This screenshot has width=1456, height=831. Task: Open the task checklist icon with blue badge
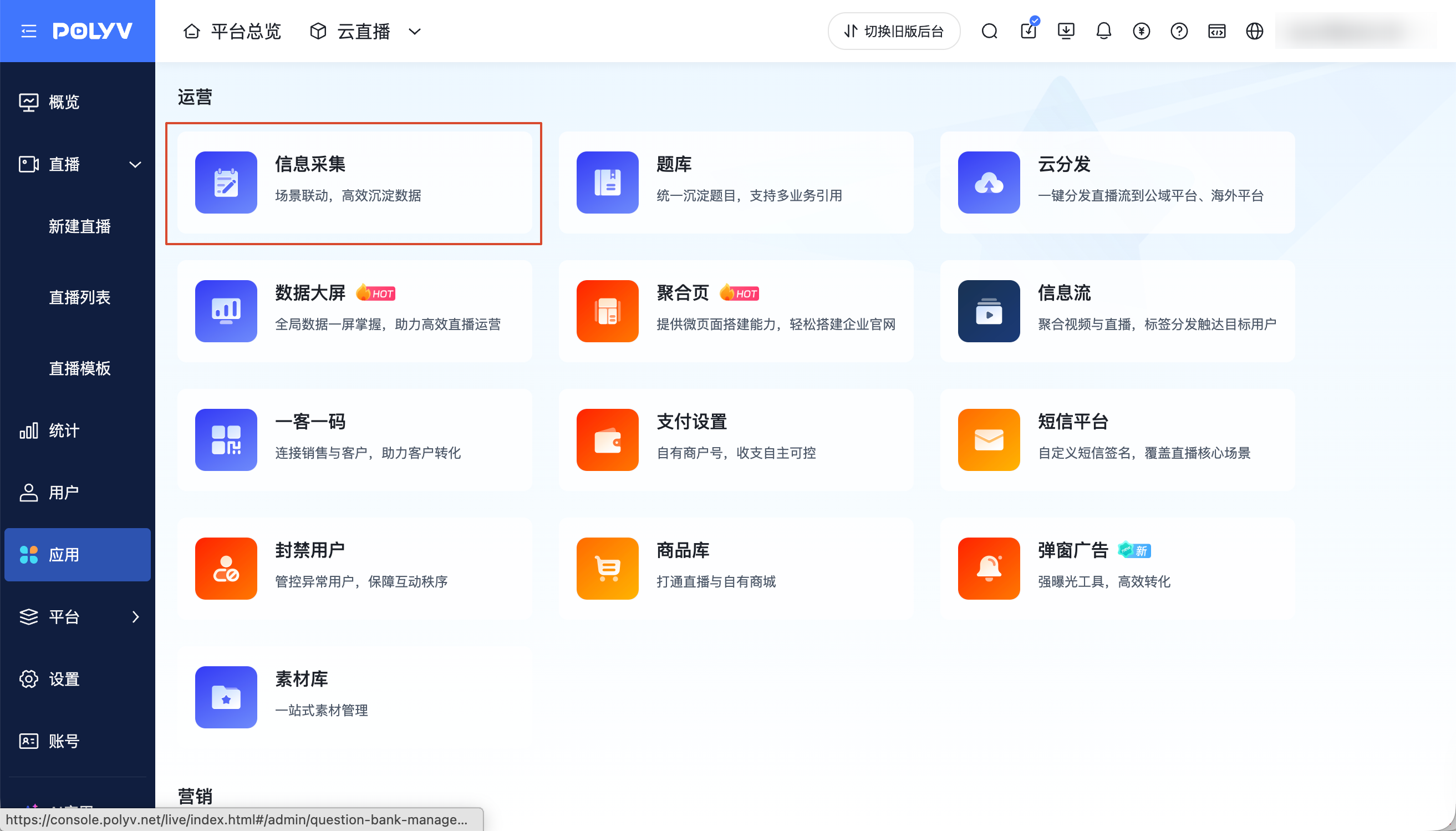[x=1029, y=31]
